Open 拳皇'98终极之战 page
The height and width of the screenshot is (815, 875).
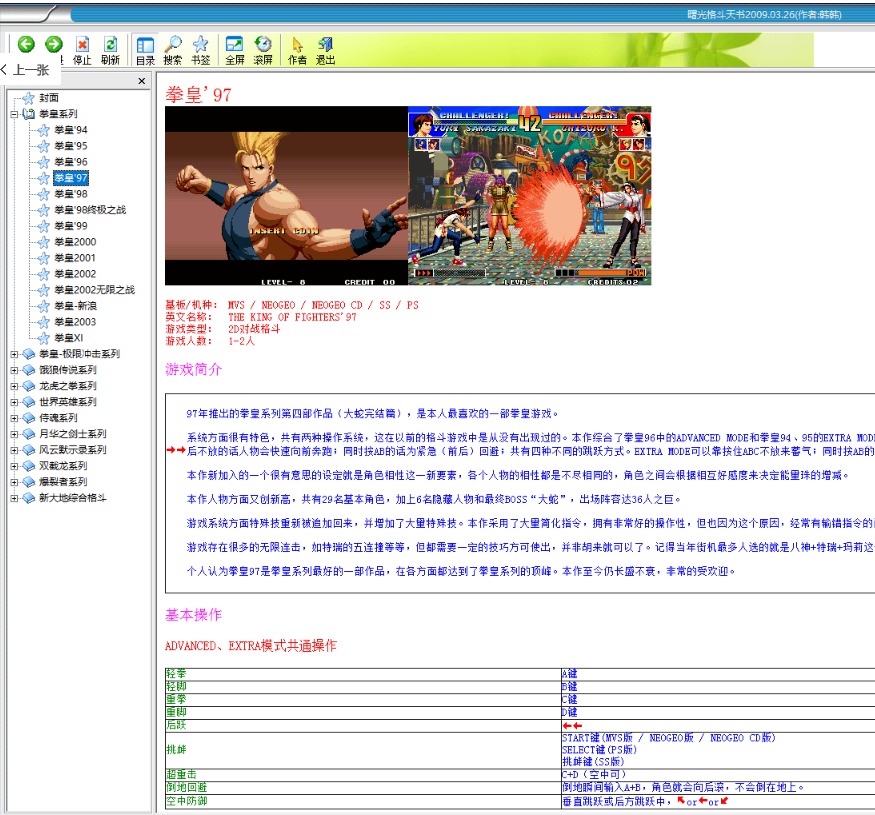pos(90,210)
